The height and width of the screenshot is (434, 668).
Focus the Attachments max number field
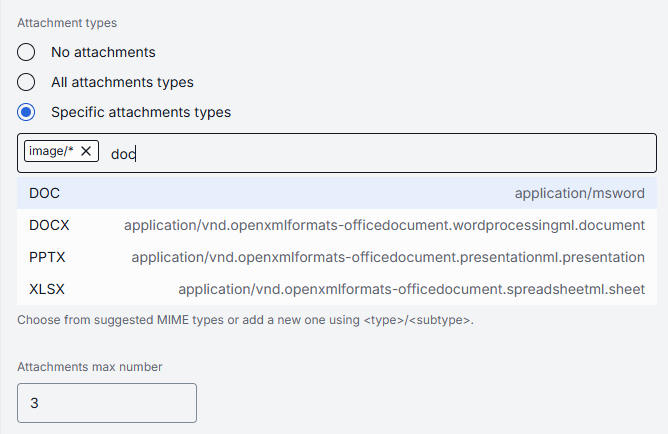(107, 402)
